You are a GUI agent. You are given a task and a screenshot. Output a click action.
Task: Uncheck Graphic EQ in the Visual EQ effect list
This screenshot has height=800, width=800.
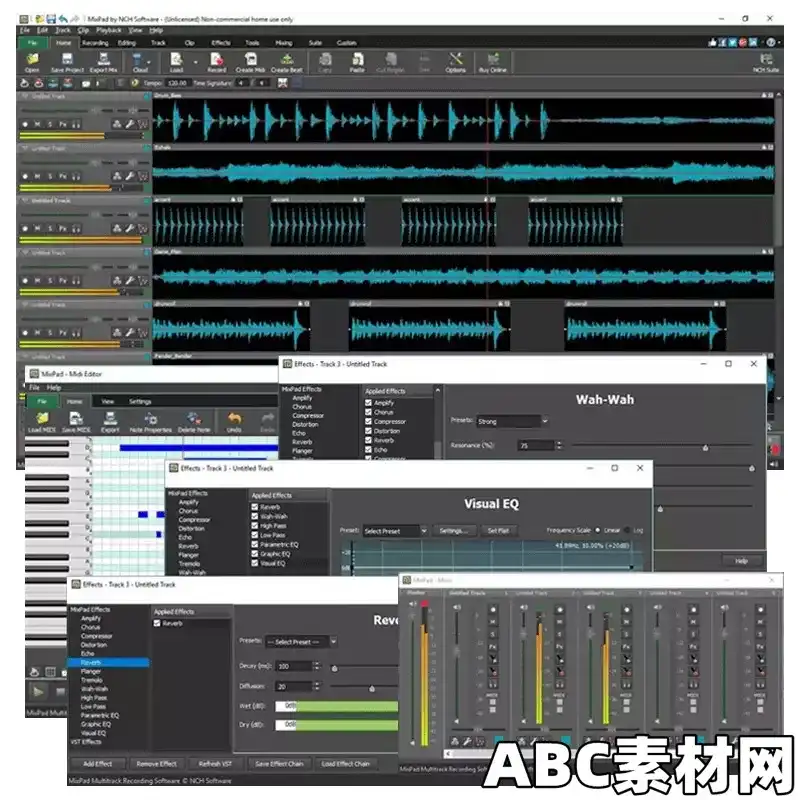point(254,552)
